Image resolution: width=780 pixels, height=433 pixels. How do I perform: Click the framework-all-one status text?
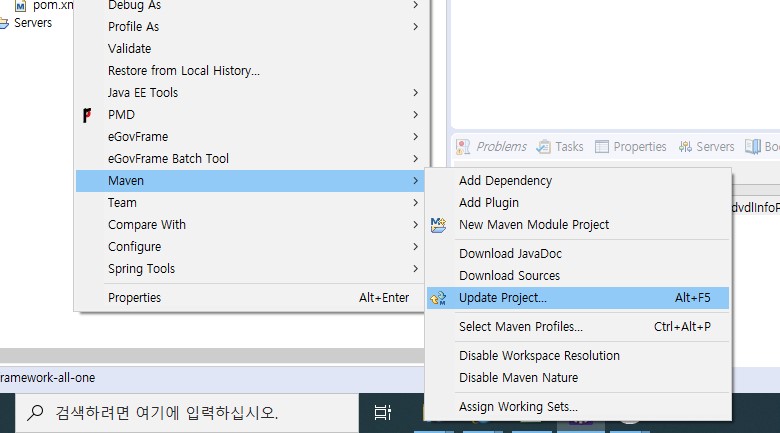(x=47, y=378)
